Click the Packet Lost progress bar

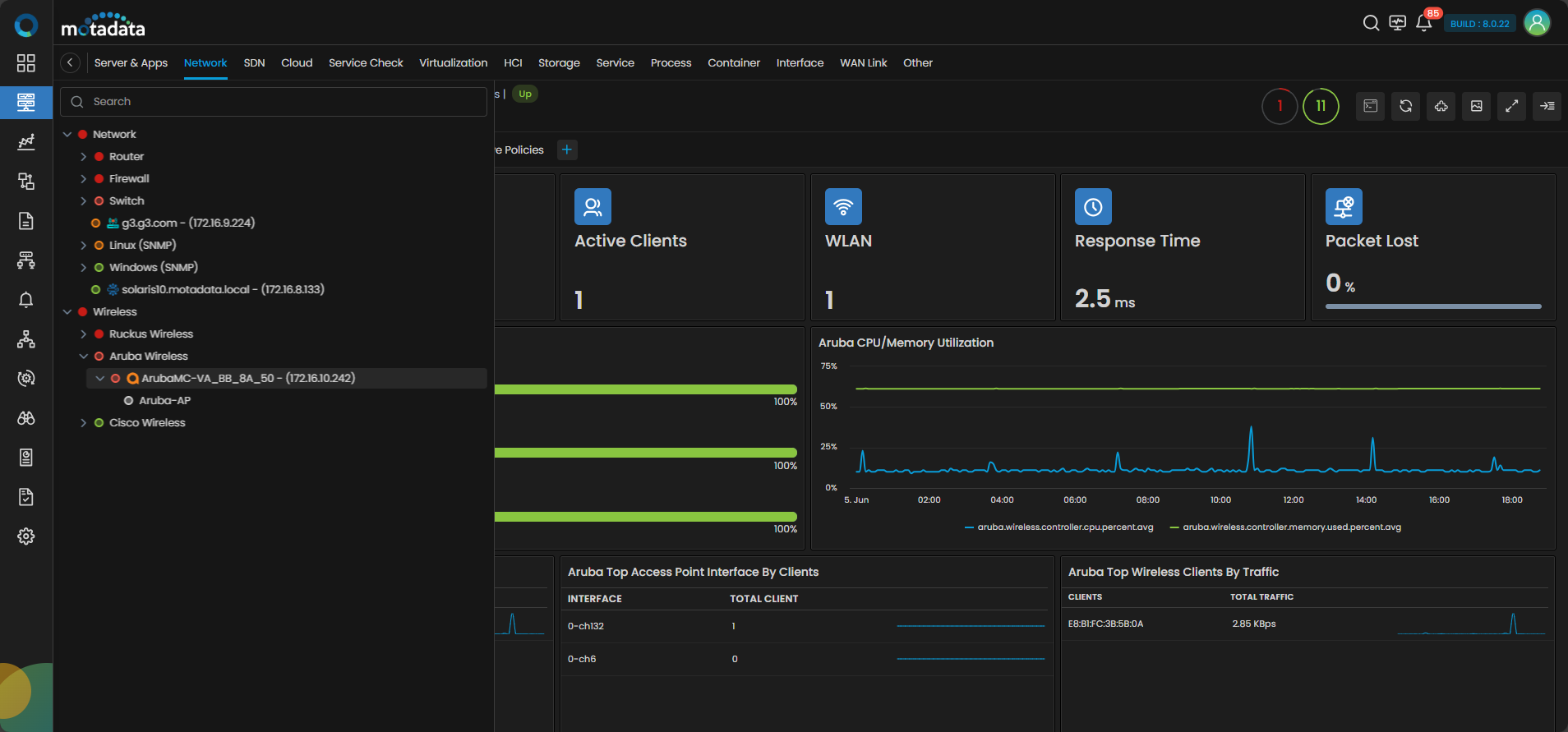coord(1432,306)
